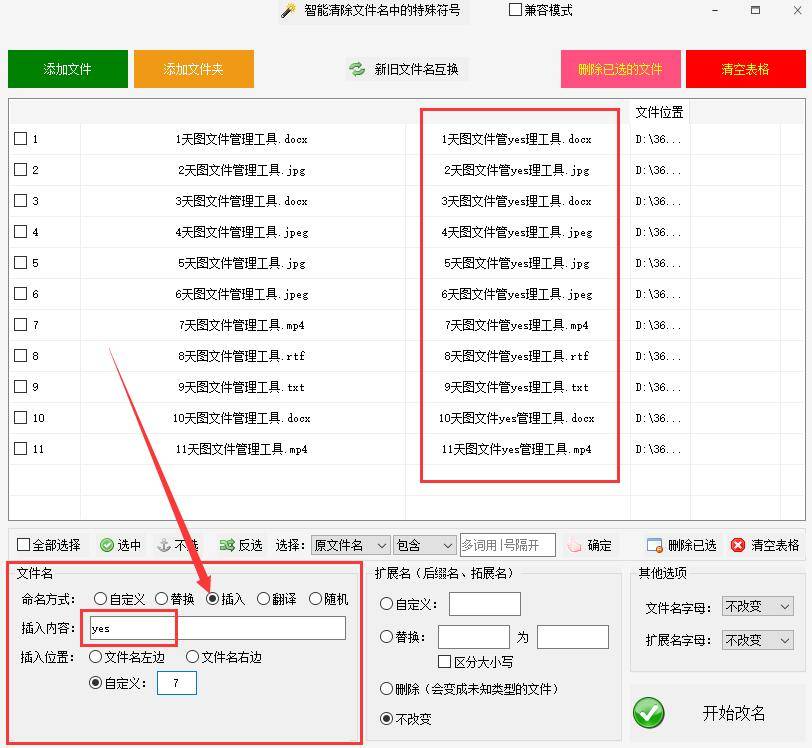This screenshot has height=748, width=812.
Task: Click new name 8天图文件管yes理工具.rtf
Action: [516, 356]
